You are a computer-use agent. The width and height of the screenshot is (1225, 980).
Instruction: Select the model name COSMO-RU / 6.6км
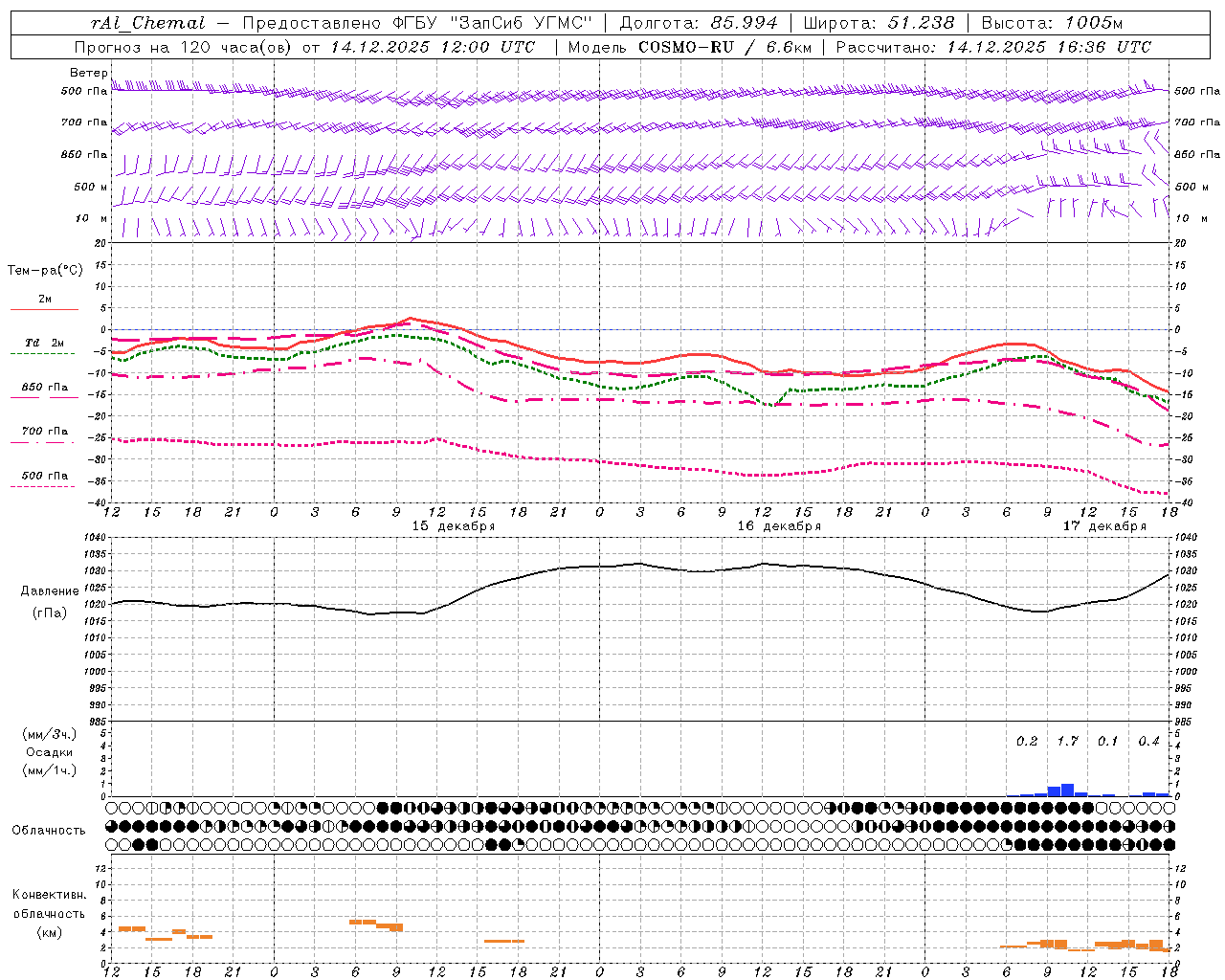[725, 47]
